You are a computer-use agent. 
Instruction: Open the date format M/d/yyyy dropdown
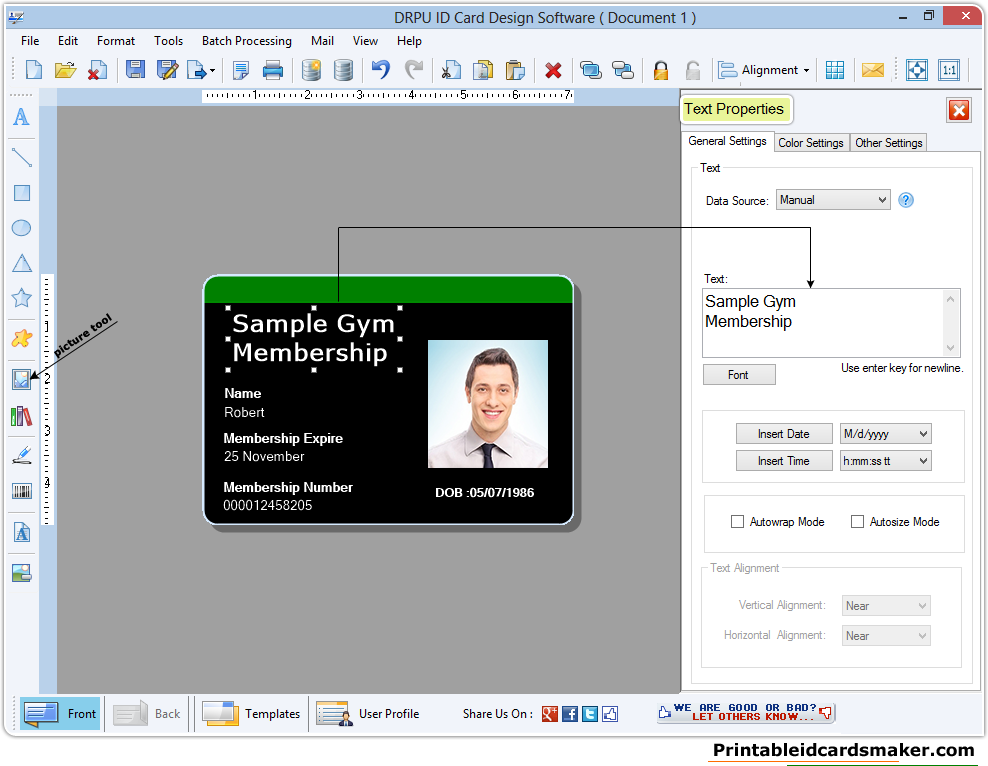pyautogui.click(x=885, y=433)
